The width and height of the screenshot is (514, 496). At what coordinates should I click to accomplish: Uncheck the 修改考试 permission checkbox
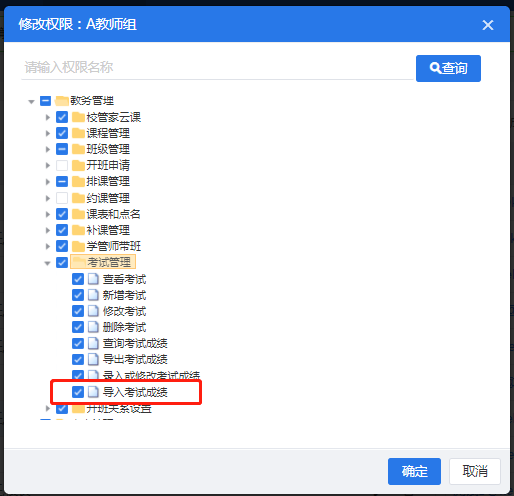(x=78, y=311)
